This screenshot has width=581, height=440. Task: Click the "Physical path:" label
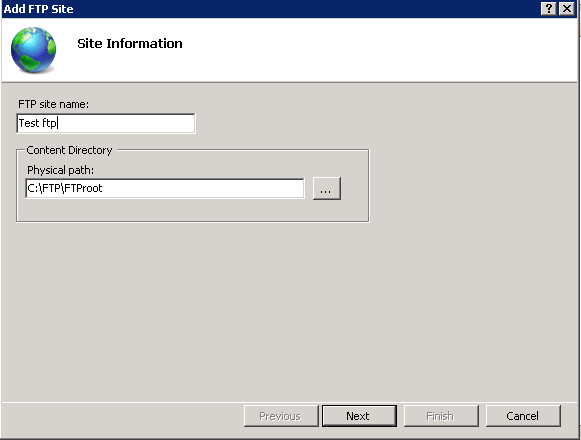click(x=61, y=170)
